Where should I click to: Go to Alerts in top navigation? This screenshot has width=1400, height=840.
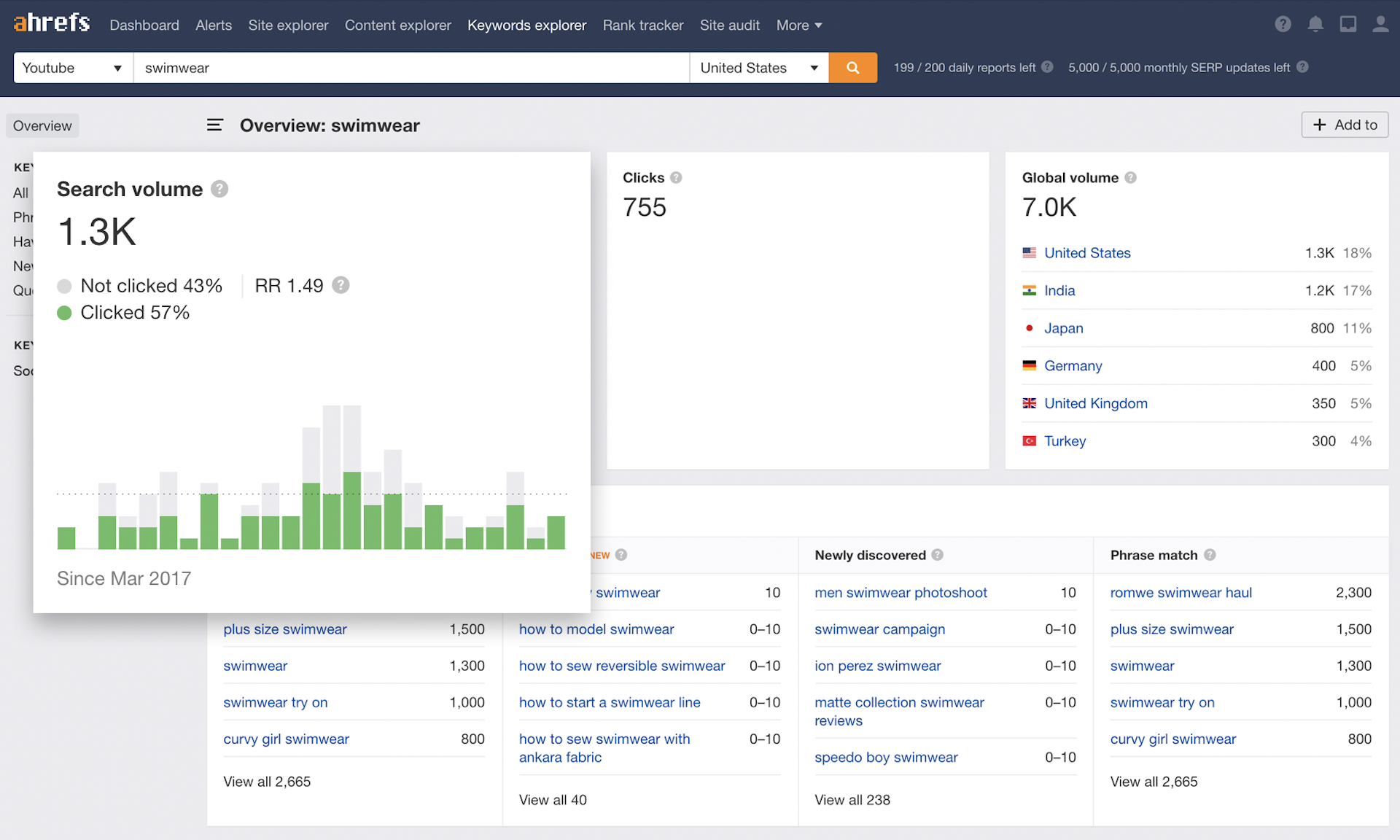[214, 25]
